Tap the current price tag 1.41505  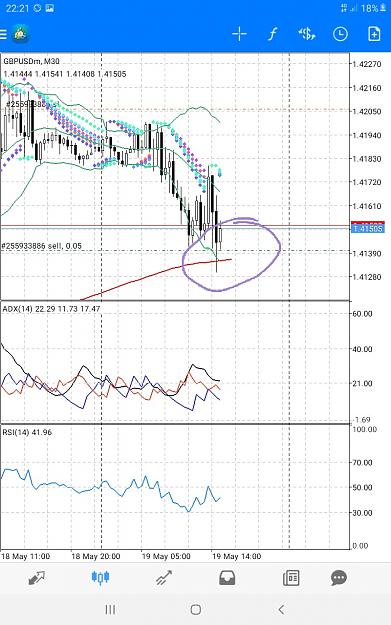click(x=367, y=229)
